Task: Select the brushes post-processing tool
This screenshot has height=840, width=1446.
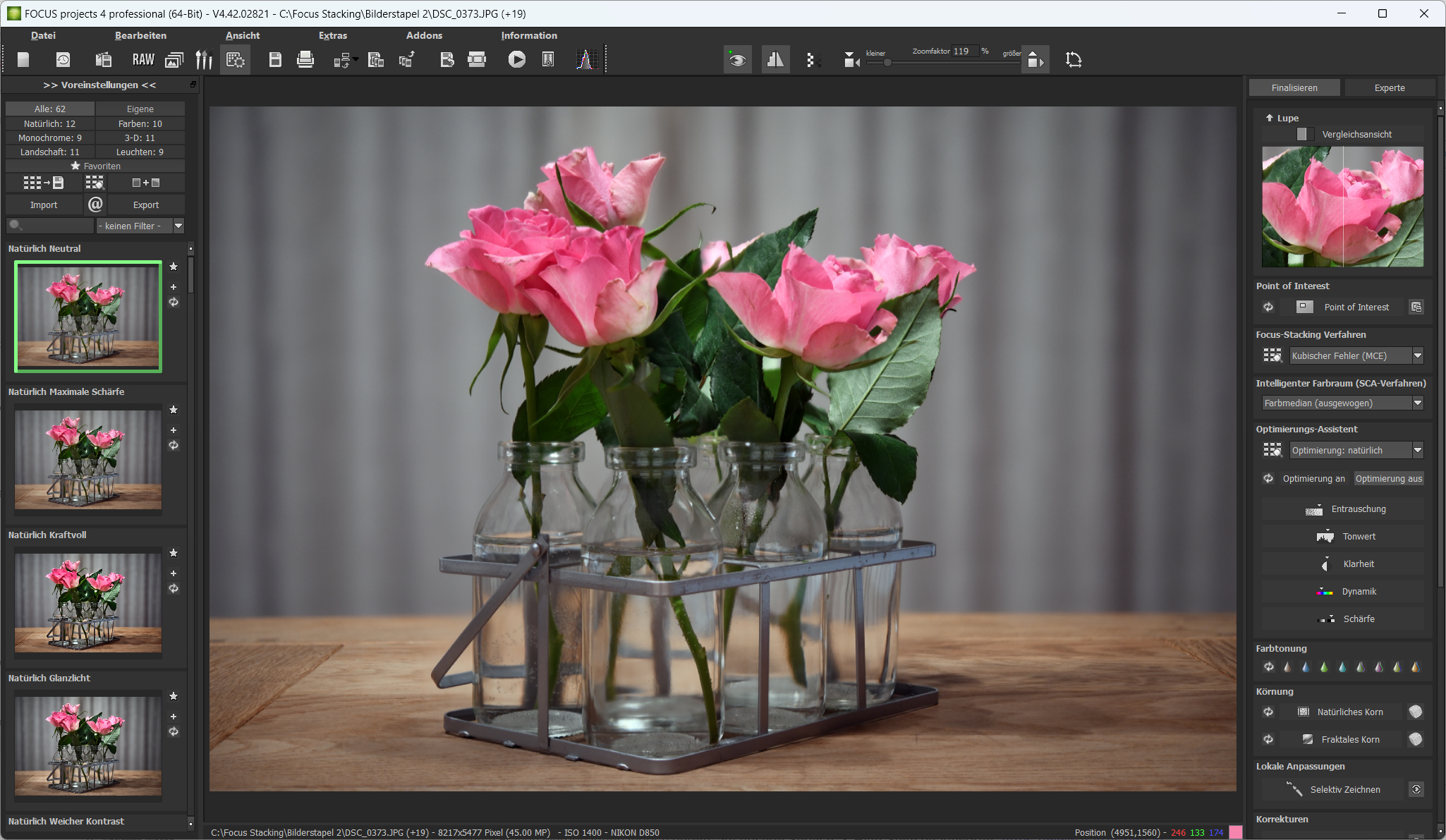Action: point(204,59)
